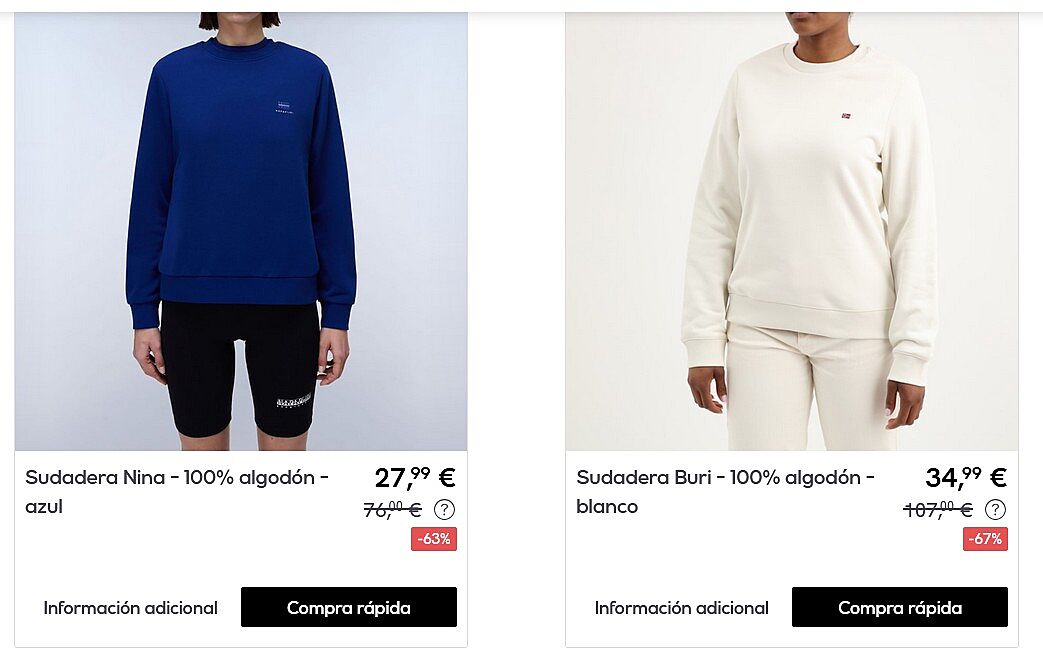Viewport: 1043px width, 665px height.
Task: Click the Sudadera Nina 100% algodón azul title
Action: [x=177, y=491]
